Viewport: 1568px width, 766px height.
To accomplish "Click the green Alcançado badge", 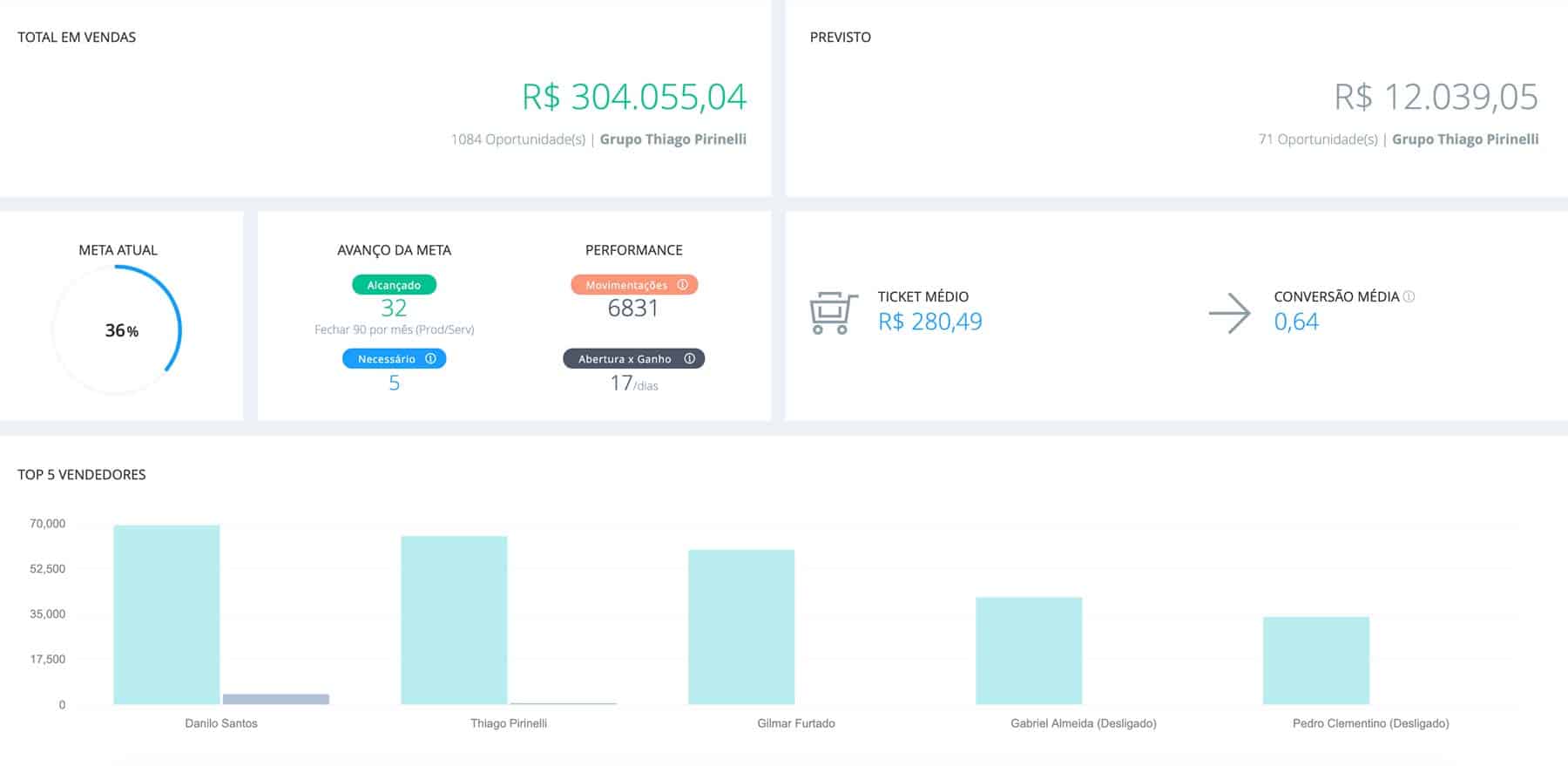I will [394, 285].
